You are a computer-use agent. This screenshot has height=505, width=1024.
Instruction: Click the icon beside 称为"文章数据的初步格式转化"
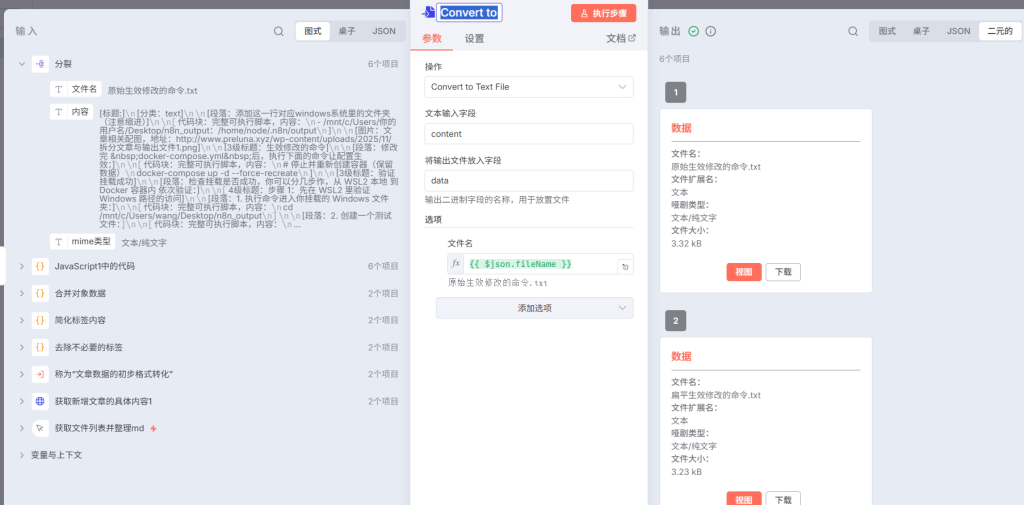click(40, 374)
